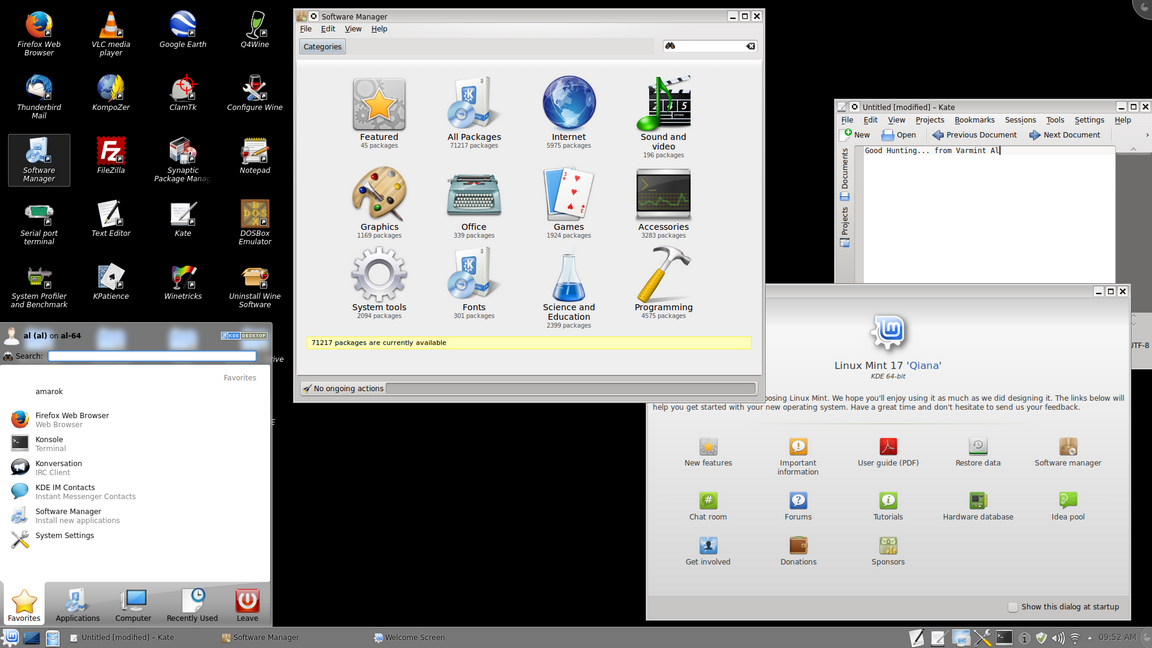Open Google Earth desktop icon
1152x648 pixels.
pyautogui.click(x=183, y=29)
